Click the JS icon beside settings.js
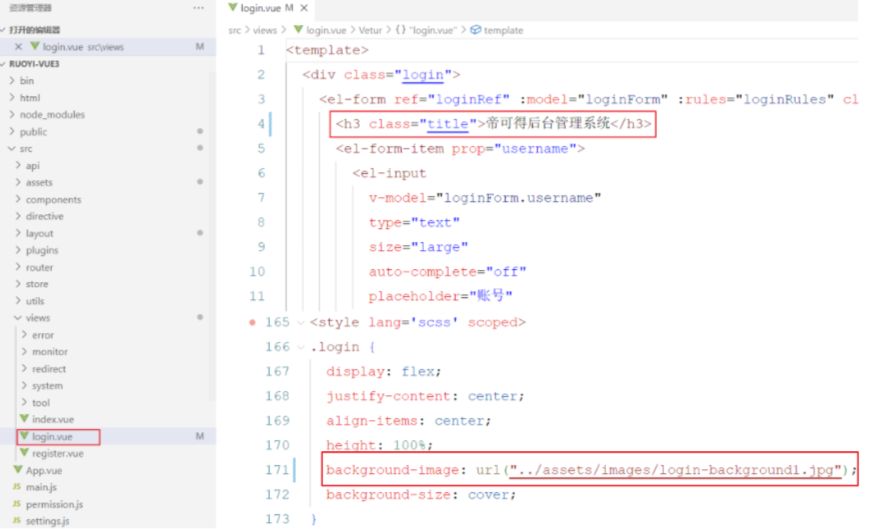 click(x=17, y=521)
